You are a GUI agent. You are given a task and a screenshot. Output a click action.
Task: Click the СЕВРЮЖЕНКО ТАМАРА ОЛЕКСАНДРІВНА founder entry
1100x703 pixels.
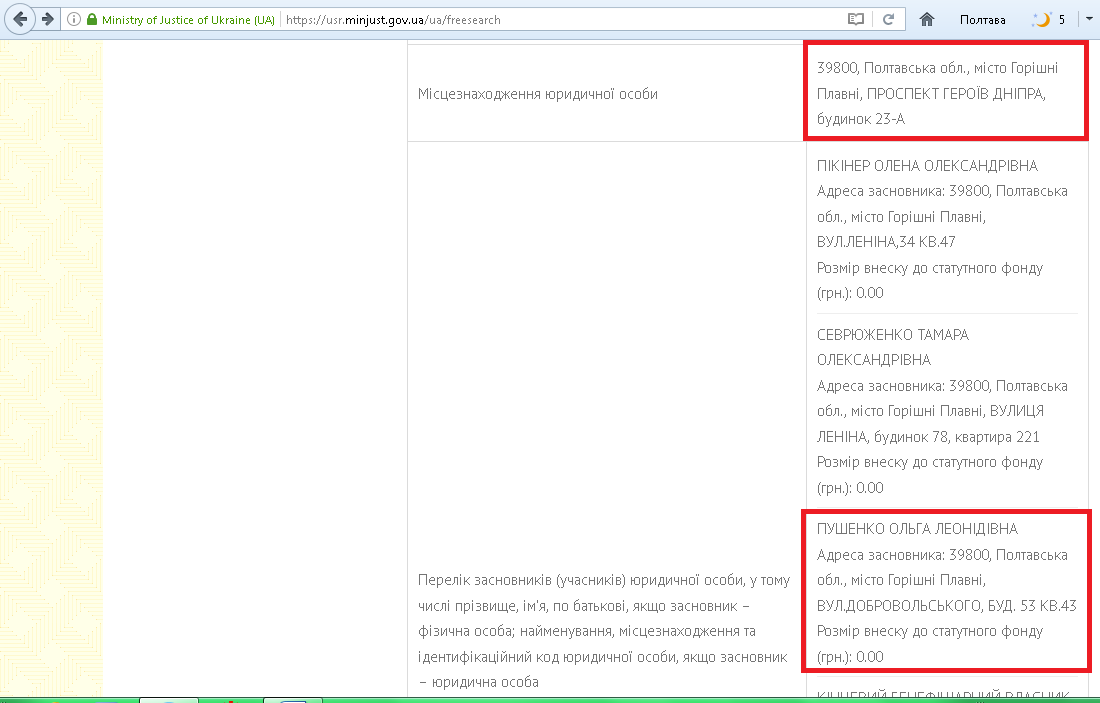pos(892,347)
